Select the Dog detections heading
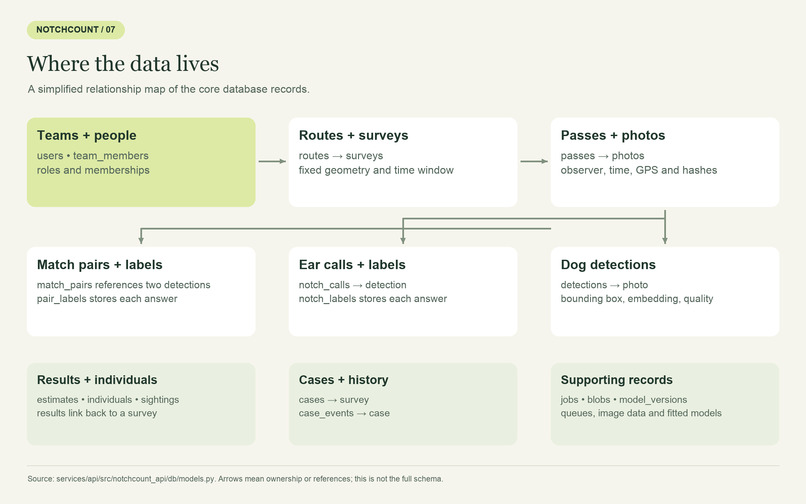The image size is (806, 504). tap(608, 264)
